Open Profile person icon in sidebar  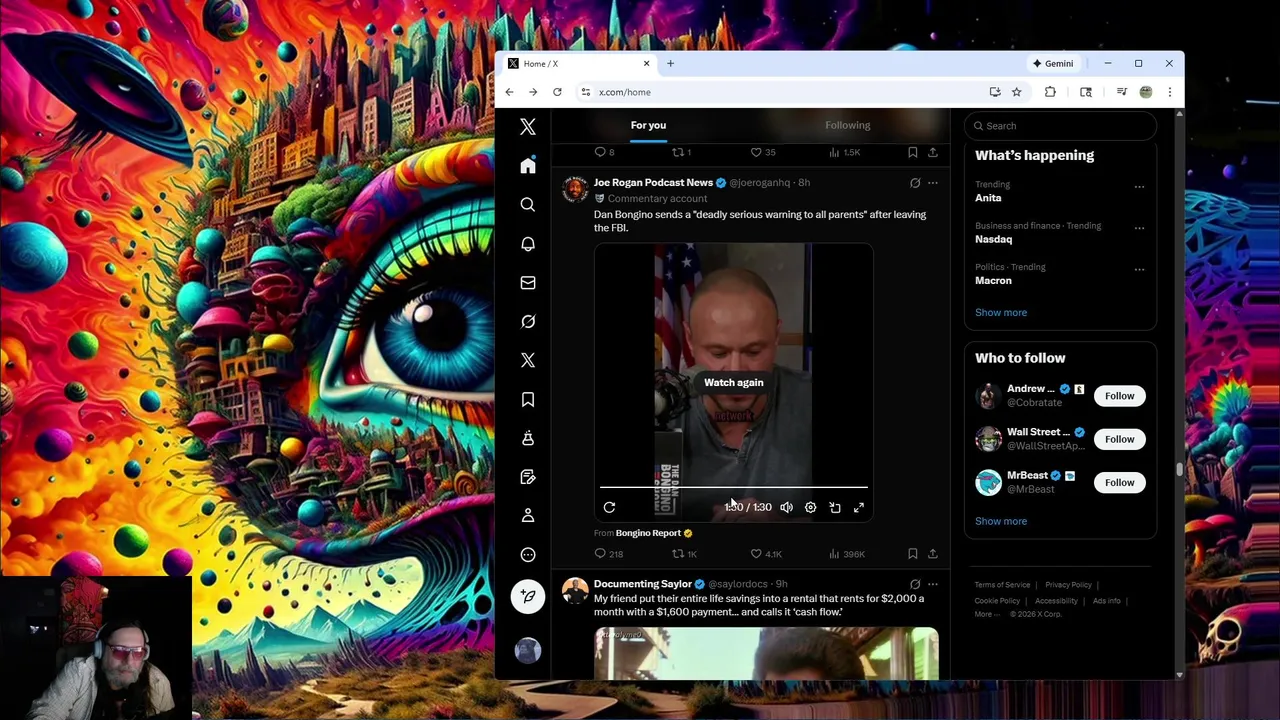[x=528, y=515]
